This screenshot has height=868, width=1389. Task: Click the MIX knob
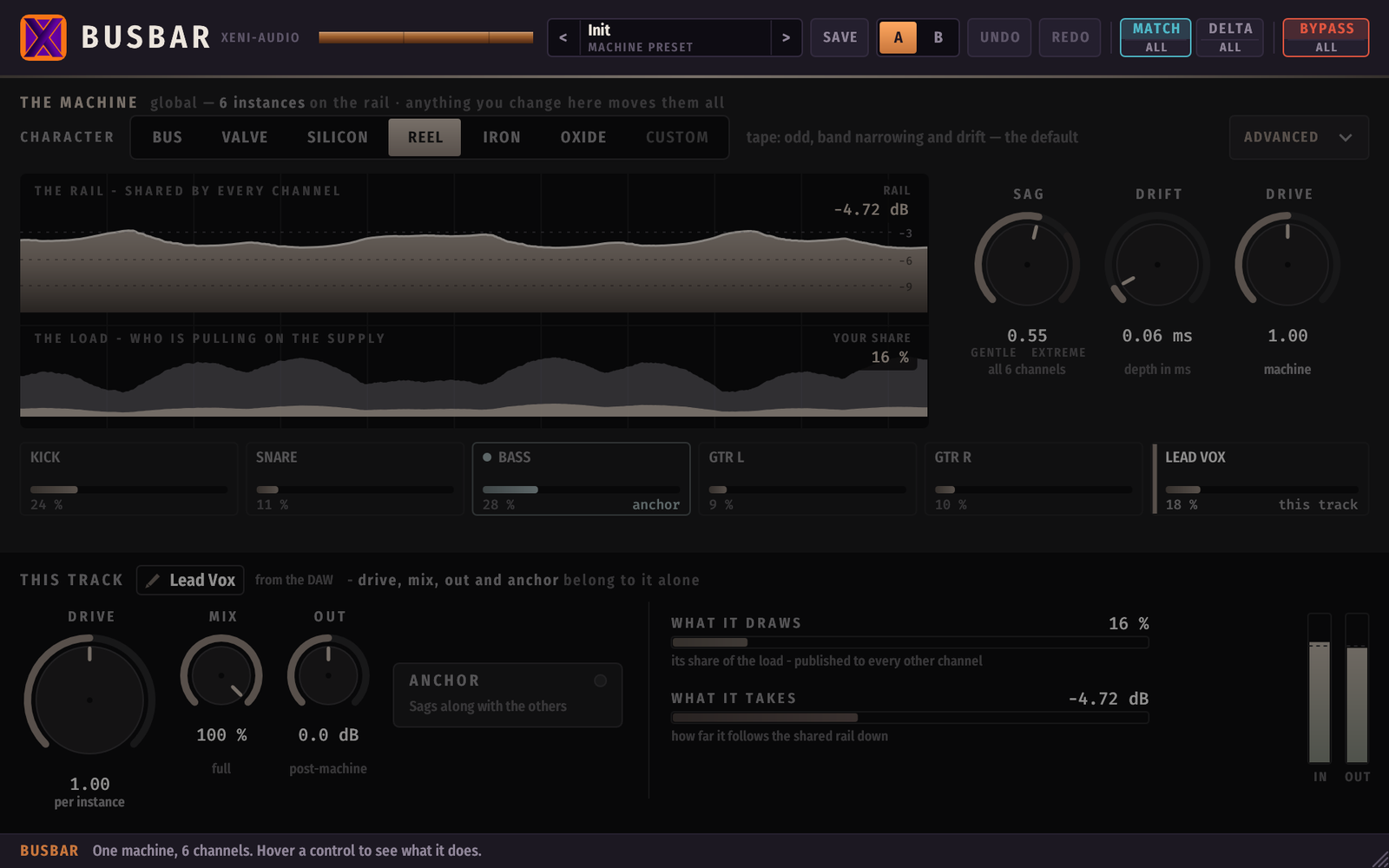click(221, 675)
